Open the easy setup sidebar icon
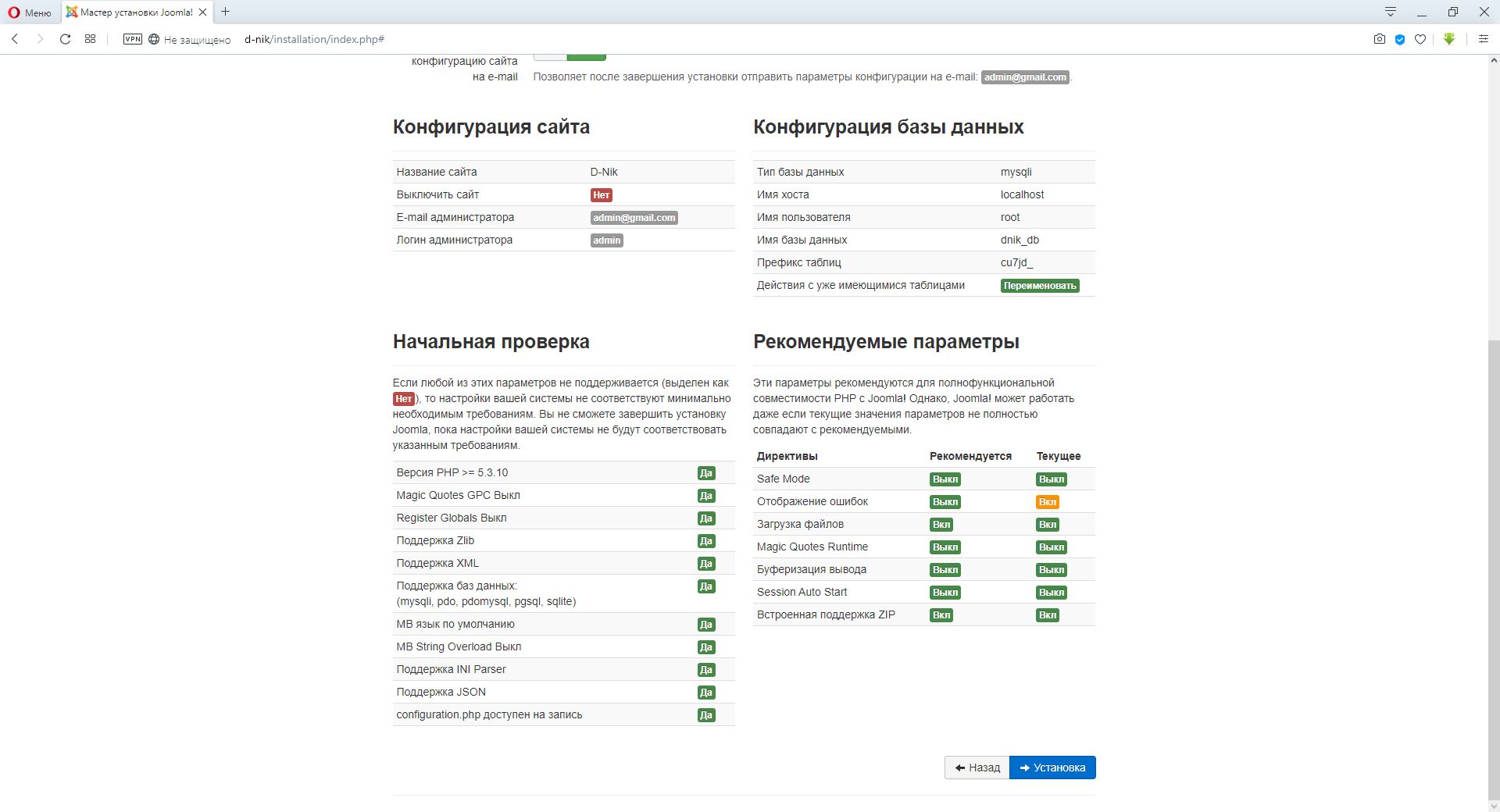1500x812 pixels. (x=1483, y=39)
